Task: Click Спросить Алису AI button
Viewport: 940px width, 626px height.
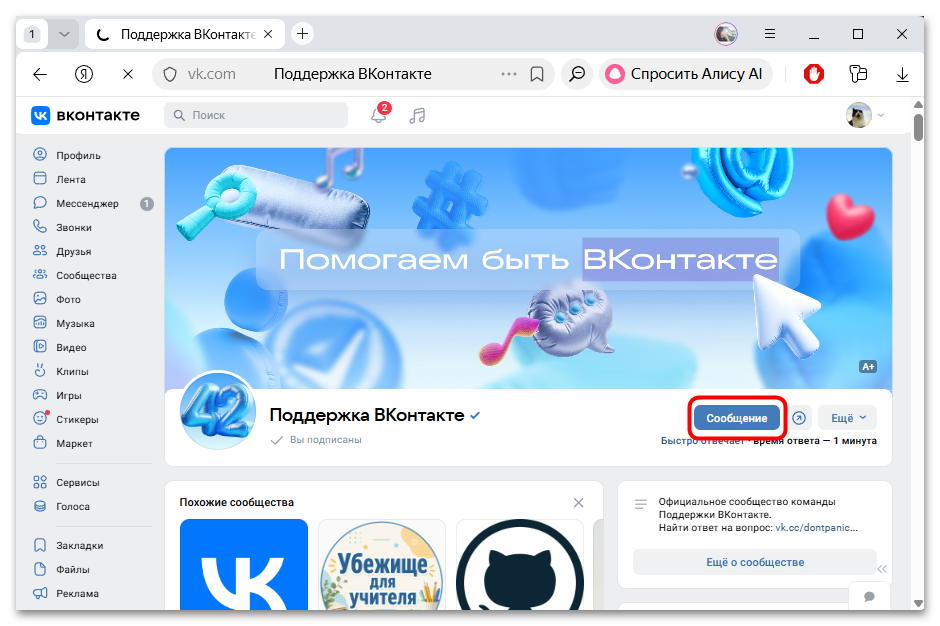Action: (685, 74)
